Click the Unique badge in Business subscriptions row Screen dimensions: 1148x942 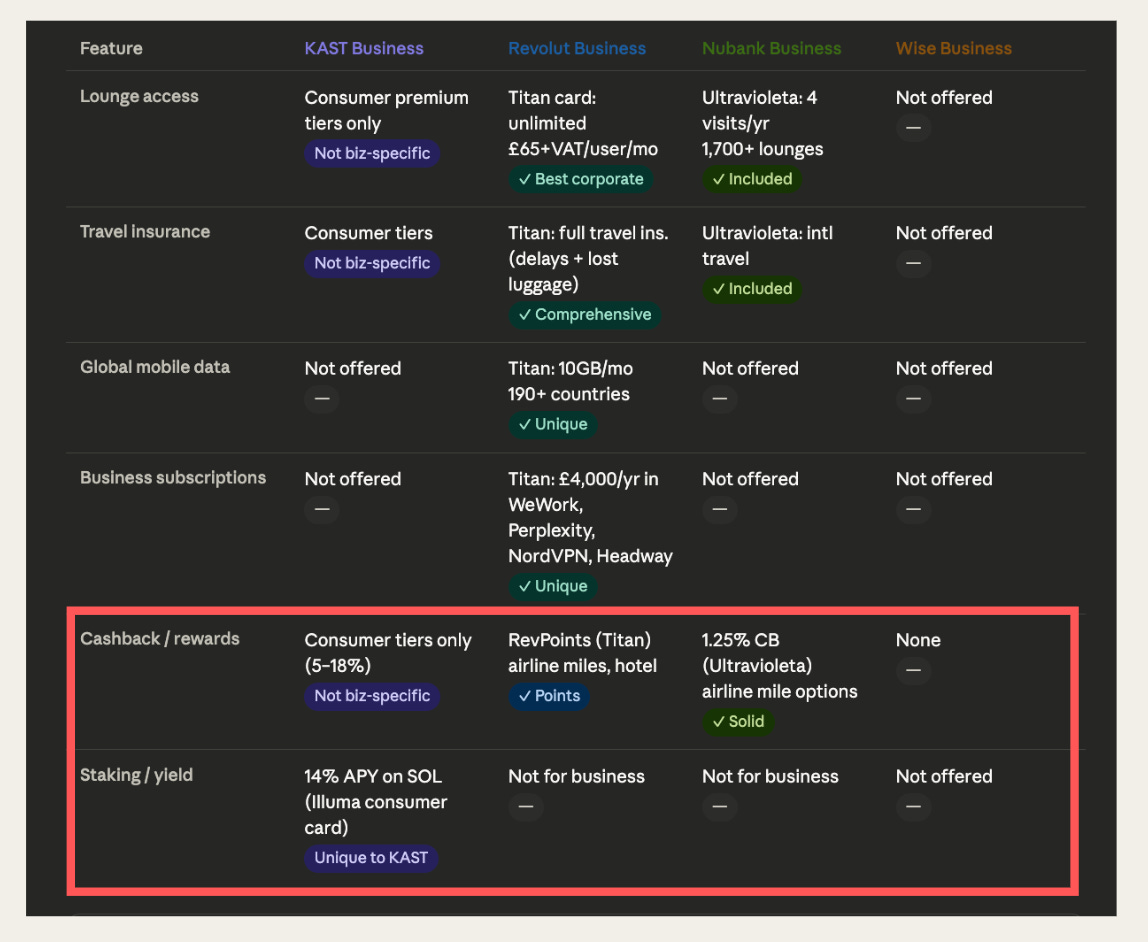(553, 586)
